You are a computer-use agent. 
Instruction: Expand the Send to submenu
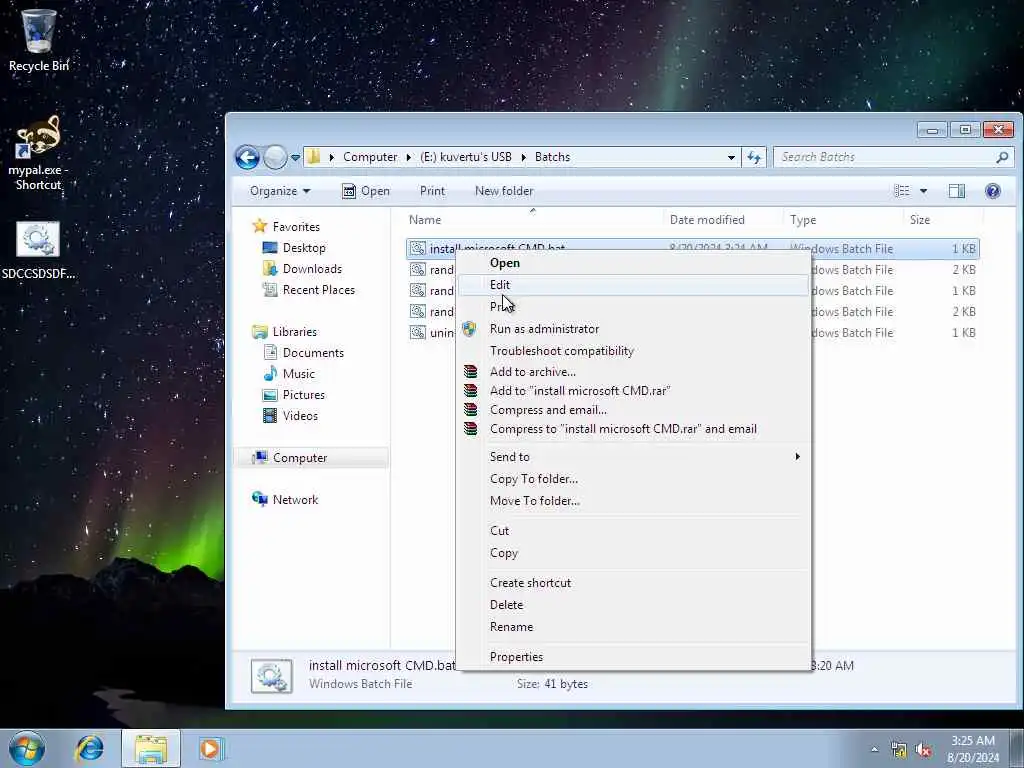point(633,456)
